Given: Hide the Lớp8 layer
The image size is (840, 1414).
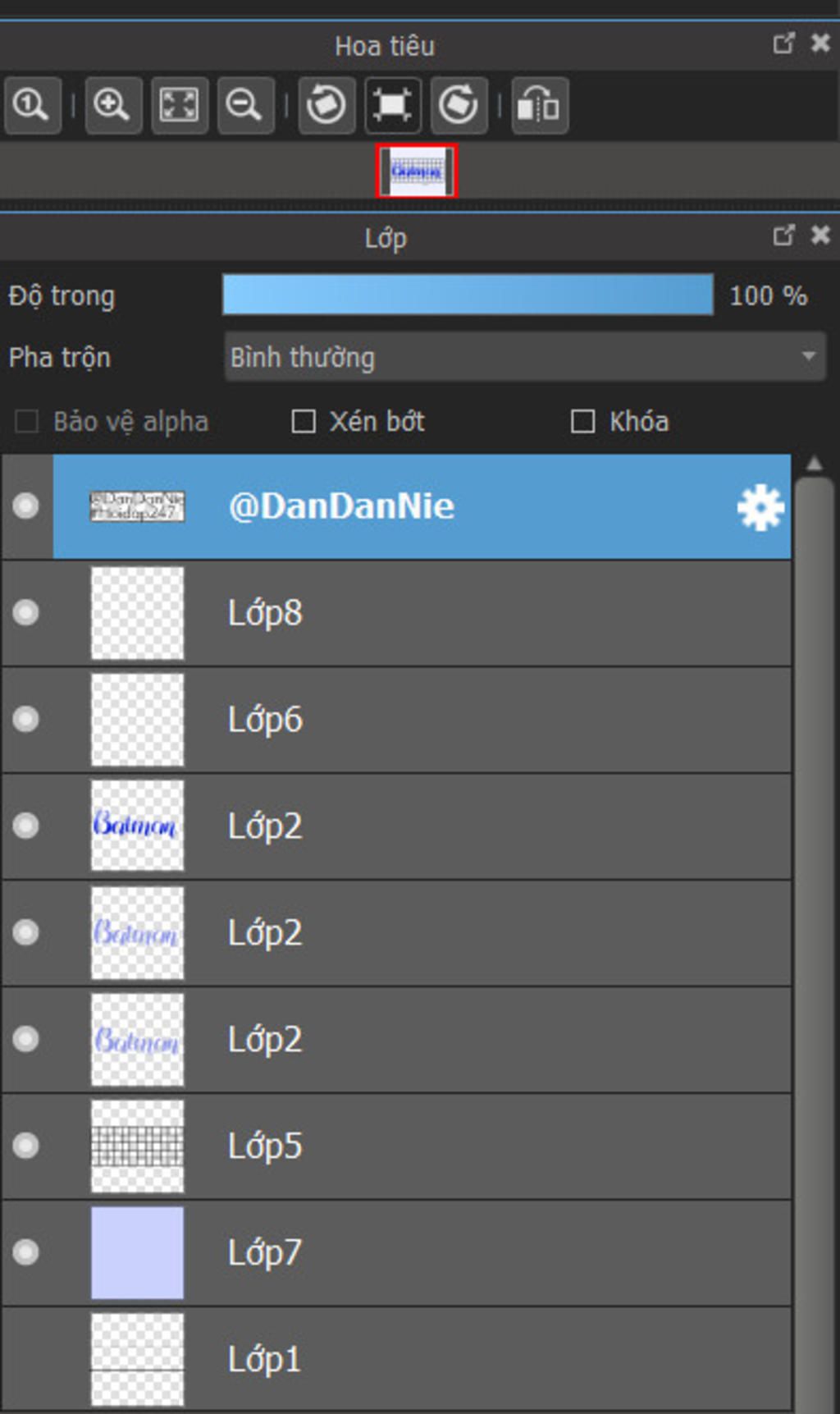Looking at the screenshot, I should coord(26,612).
